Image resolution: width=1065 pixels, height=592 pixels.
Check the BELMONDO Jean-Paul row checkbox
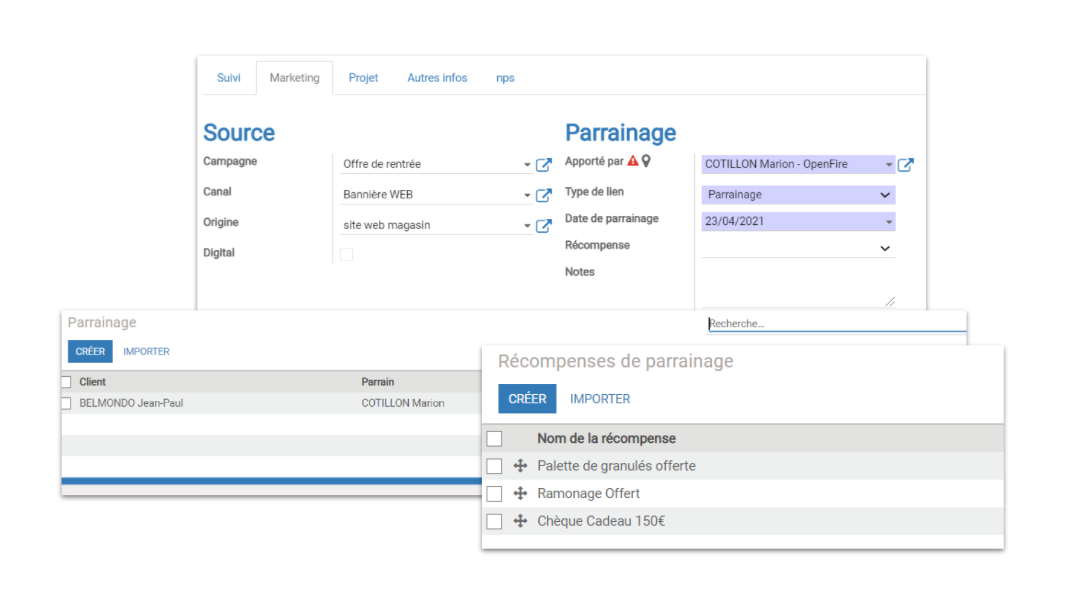coord(66,403)
